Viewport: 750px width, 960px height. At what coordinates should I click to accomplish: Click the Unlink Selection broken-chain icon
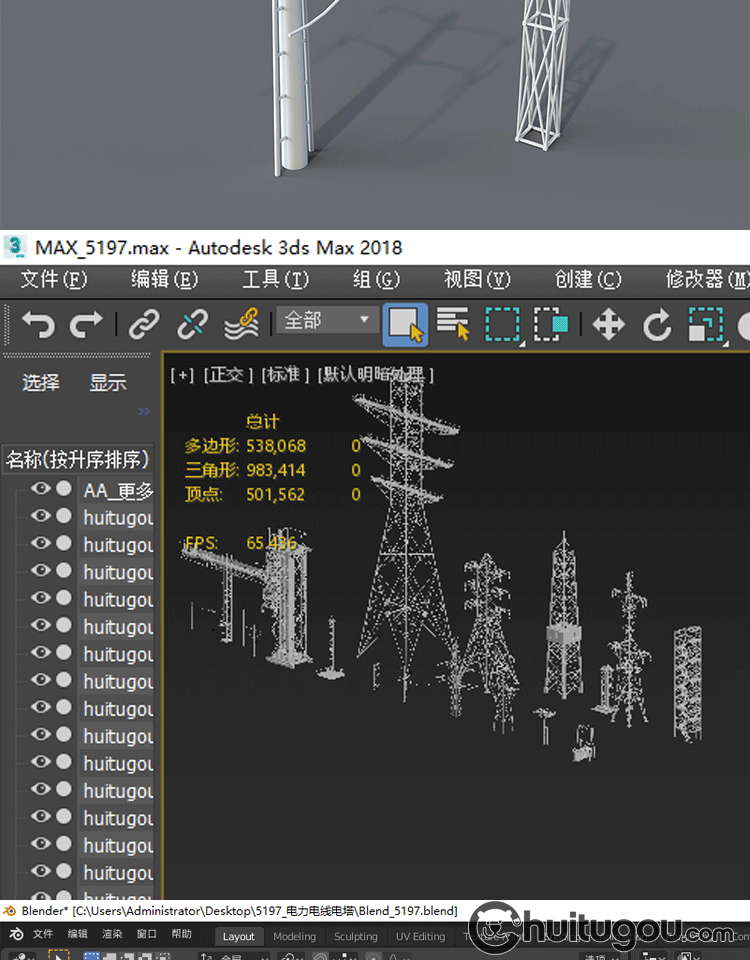192,324
